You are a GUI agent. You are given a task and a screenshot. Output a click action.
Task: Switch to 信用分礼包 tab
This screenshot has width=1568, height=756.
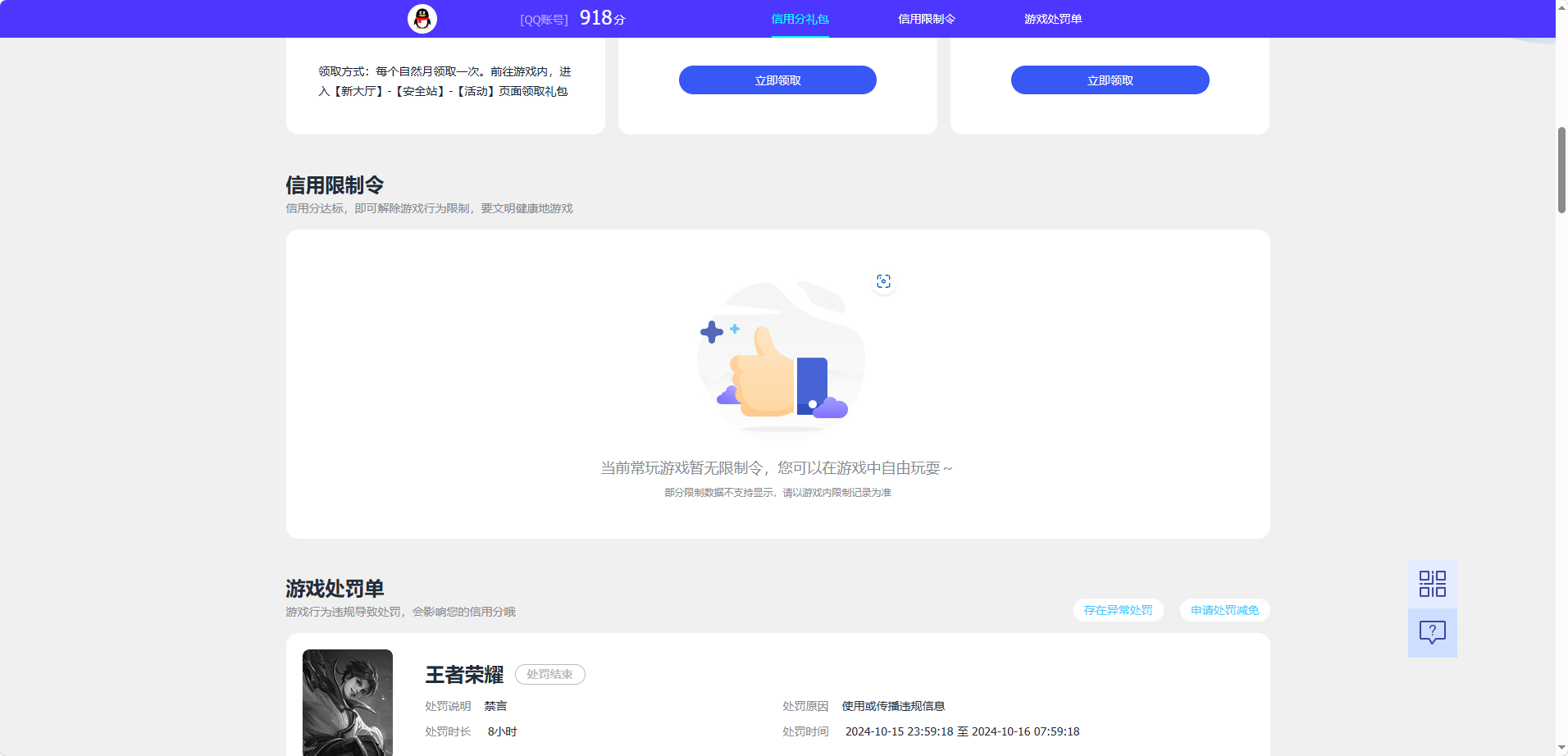800,19
